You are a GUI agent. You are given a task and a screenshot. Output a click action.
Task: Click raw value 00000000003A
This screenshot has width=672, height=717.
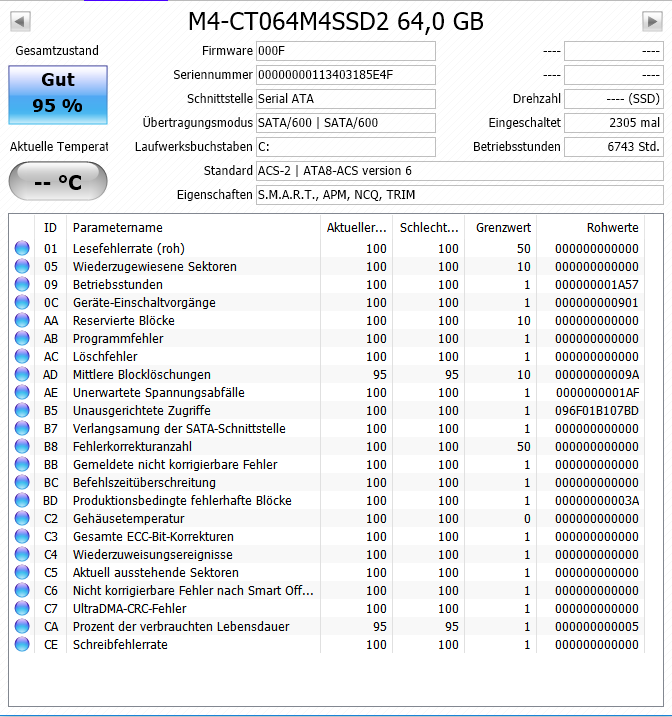597,501
